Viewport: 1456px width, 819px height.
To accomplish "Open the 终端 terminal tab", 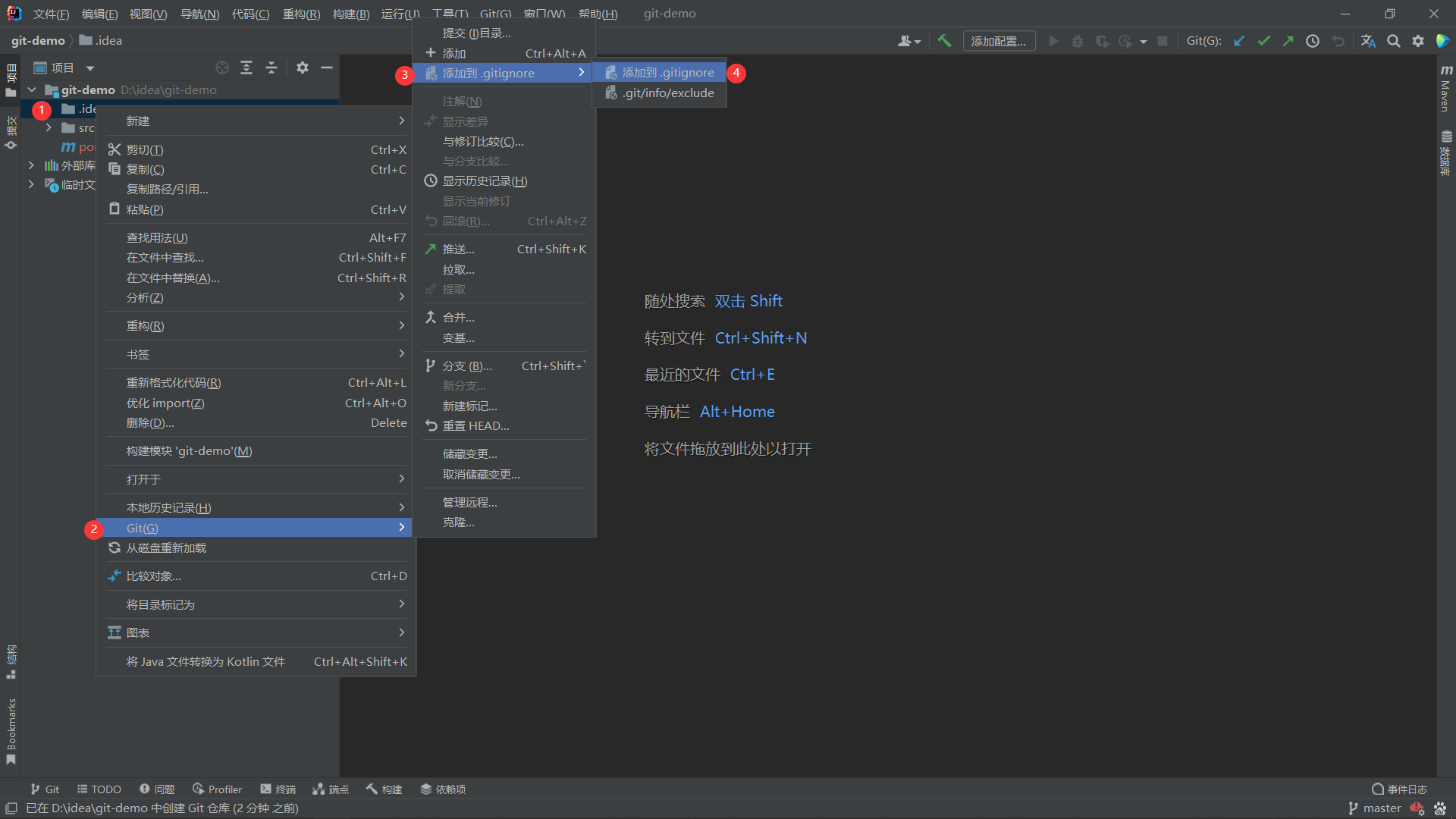I will 278,789.
